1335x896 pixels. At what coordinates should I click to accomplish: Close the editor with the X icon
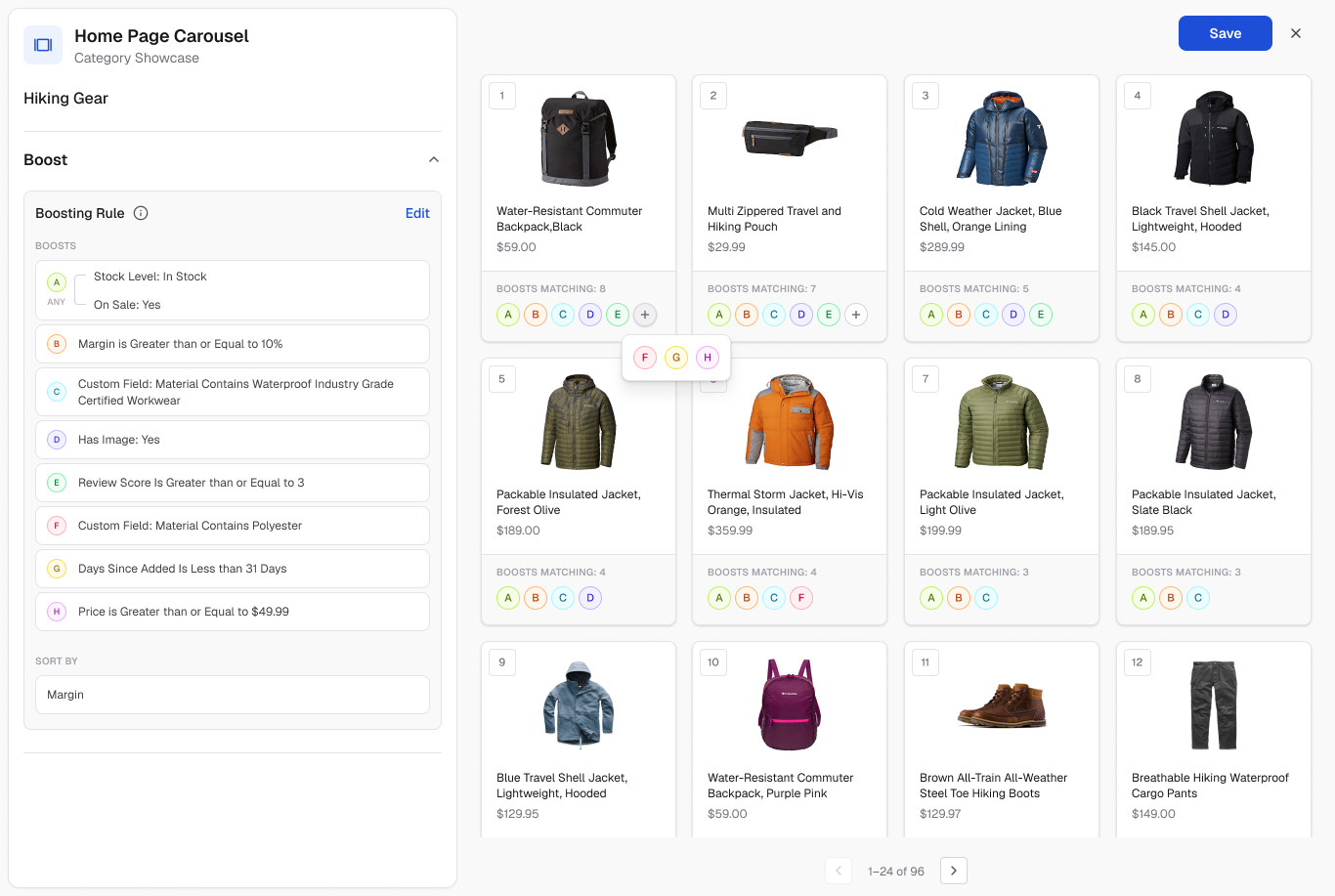point(1296,33)
